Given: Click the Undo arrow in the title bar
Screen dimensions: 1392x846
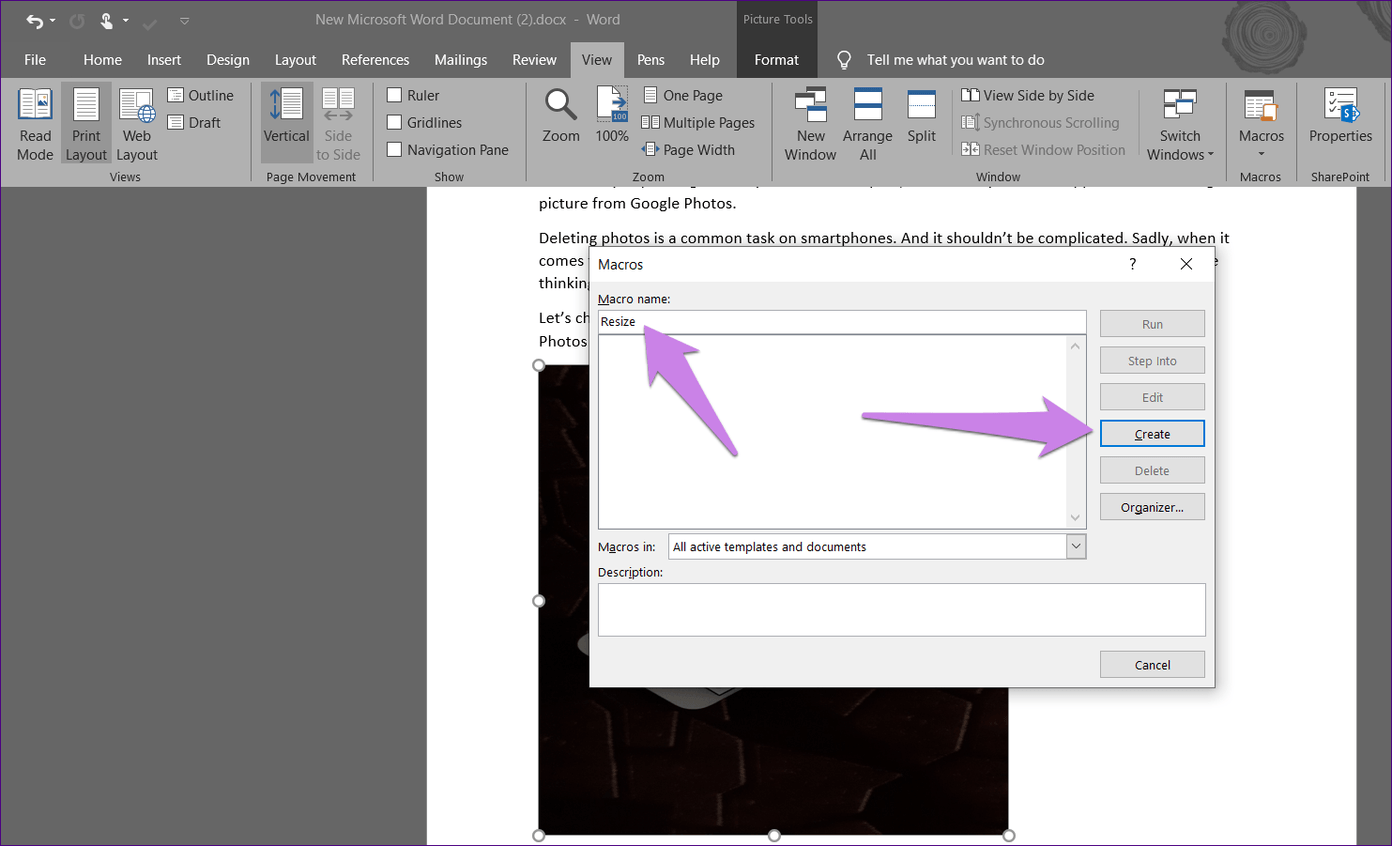Looking at the screenshot, I should 35,20.
